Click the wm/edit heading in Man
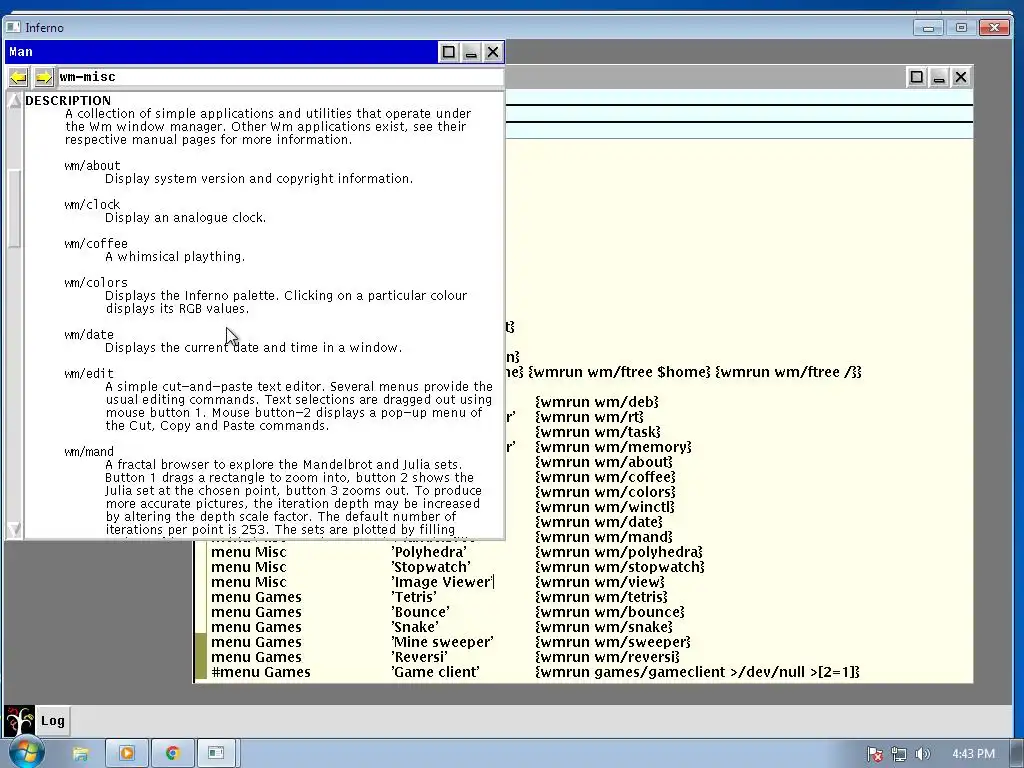Screen dimensions: 1024x768 (89, 374)
